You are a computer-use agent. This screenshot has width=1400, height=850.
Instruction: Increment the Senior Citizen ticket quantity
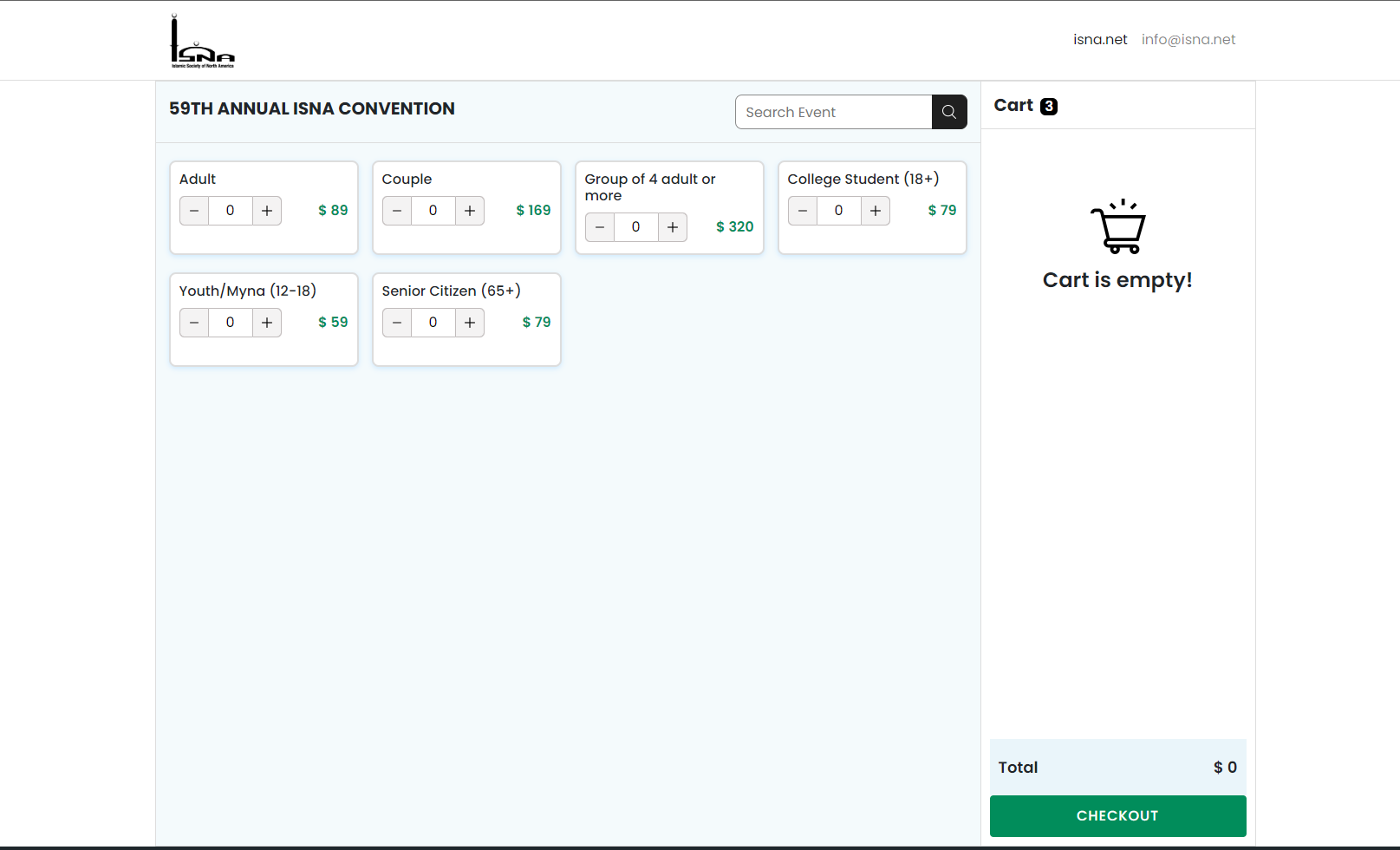[x=469, y=322]
